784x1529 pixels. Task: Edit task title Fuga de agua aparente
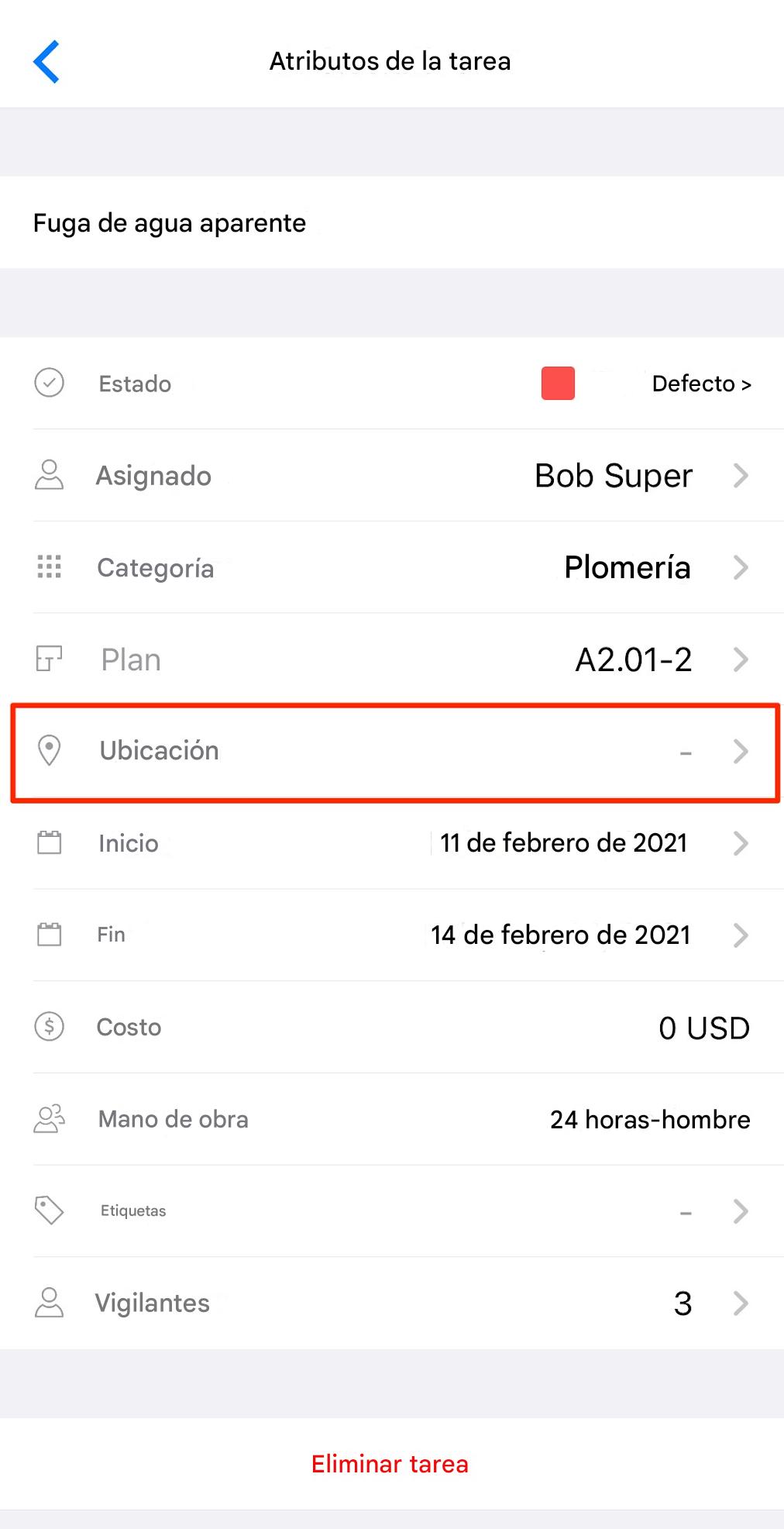pos(170,223)
